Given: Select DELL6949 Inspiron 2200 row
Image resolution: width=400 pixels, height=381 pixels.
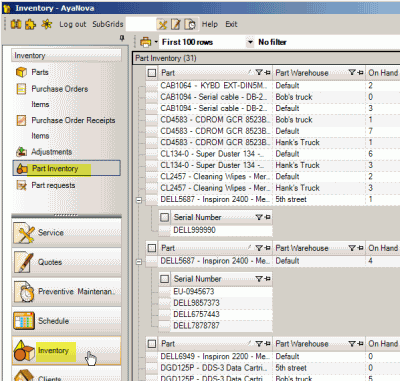Looking at the screenshot, I should pos(273,356).
